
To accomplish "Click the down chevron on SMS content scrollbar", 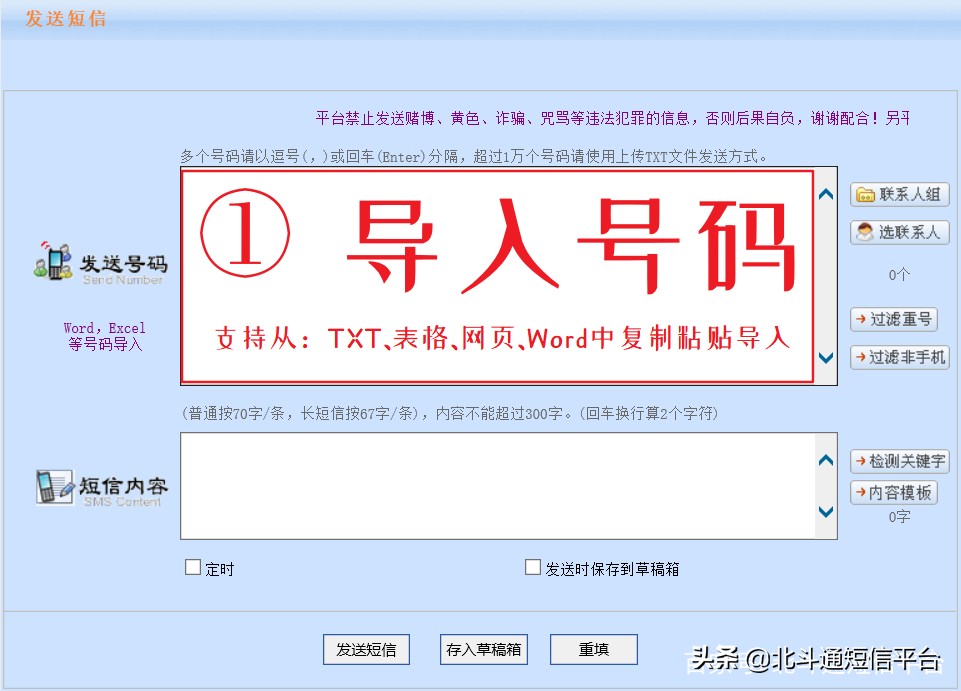I will pyautogui.click(x=826, y=511).
